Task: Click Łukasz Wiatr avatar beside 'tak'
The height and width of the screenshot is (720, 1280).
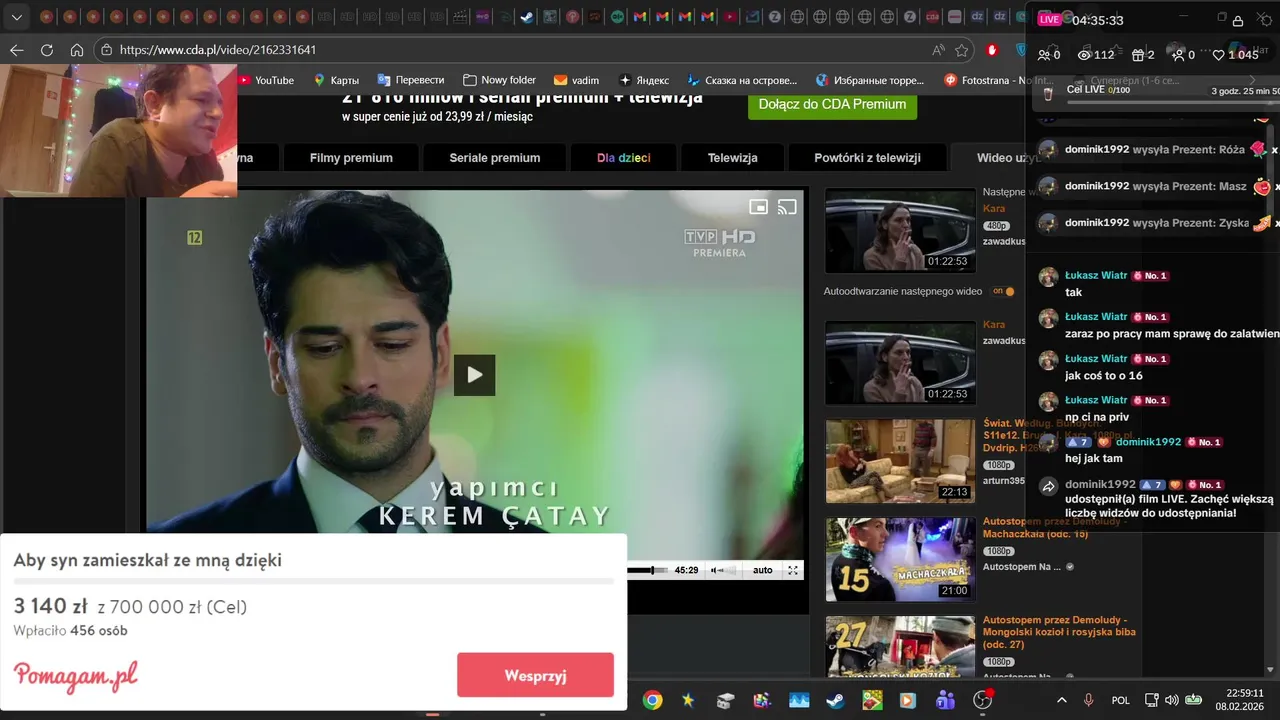Action: click(x=1048, y=277)
